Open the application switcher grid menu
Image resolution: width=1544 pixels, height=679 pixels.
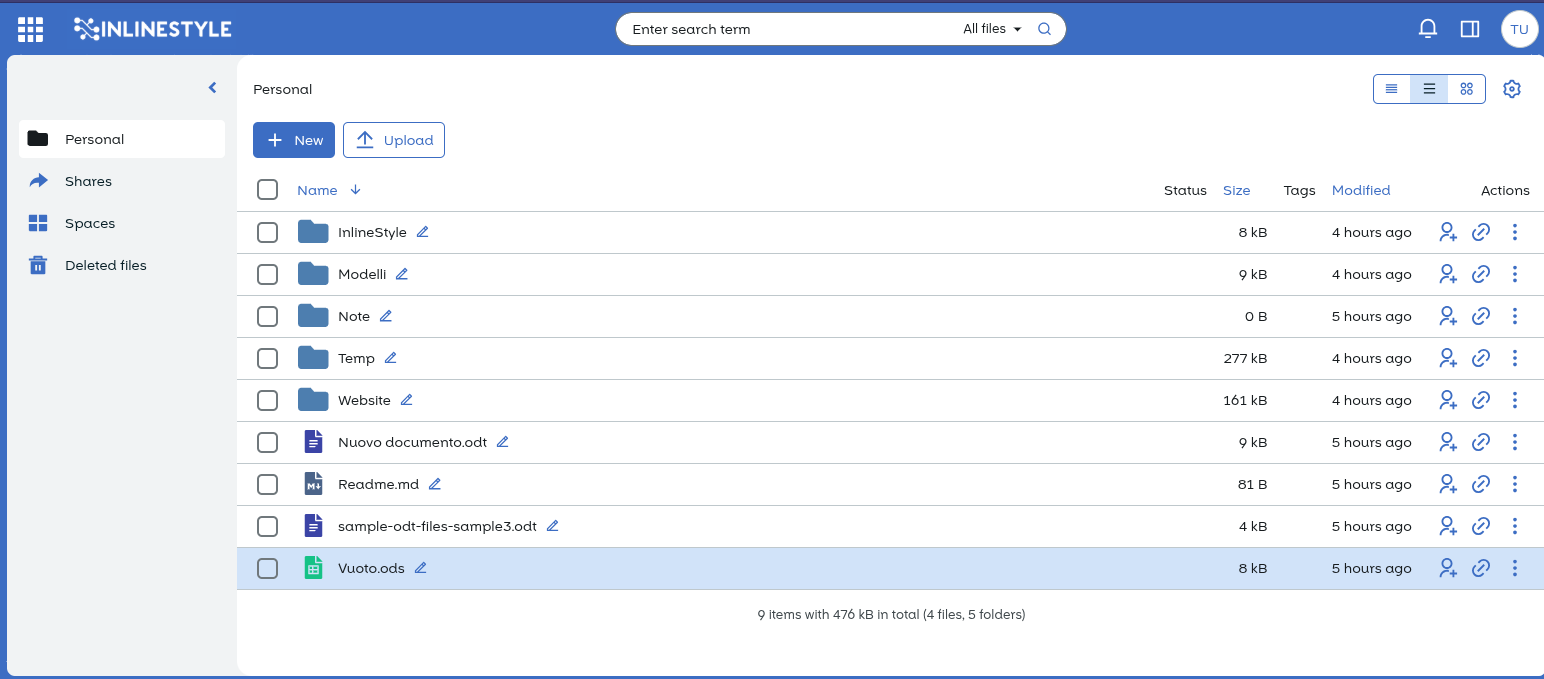tap(31, 29)
